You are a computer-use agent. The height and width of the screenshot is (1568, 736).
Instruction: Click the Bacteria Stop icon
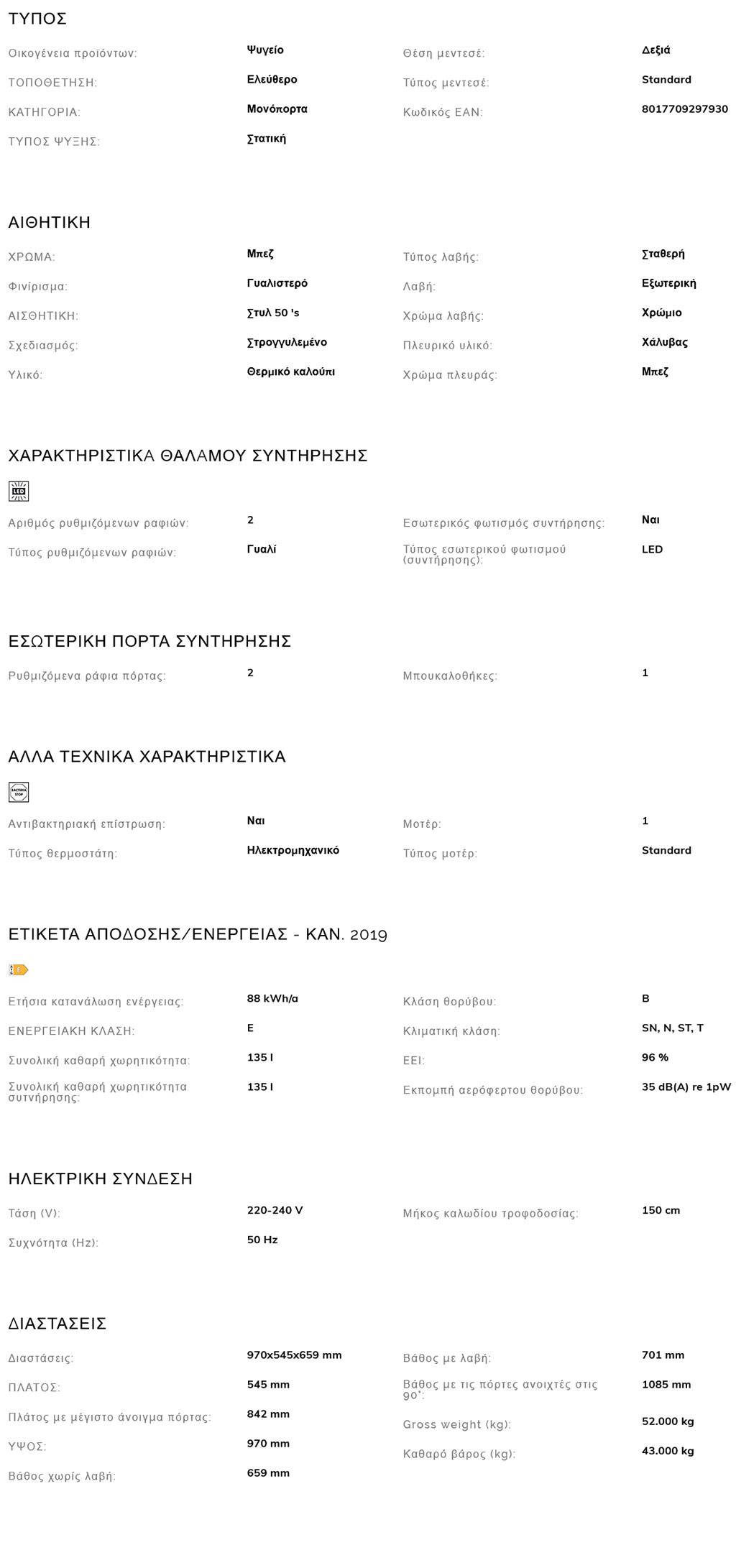[x=19, y=792]
